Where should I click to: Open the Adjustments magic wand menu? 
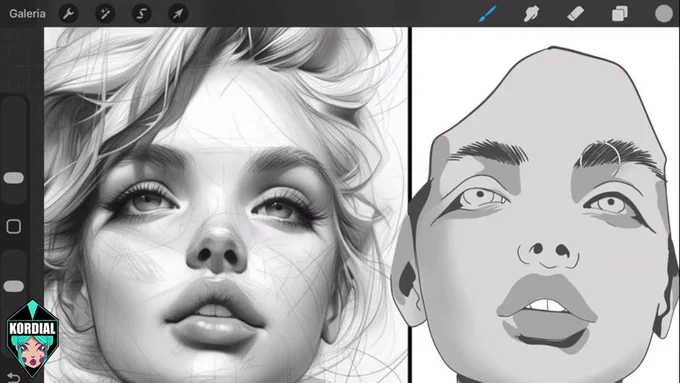click(105, 14)
